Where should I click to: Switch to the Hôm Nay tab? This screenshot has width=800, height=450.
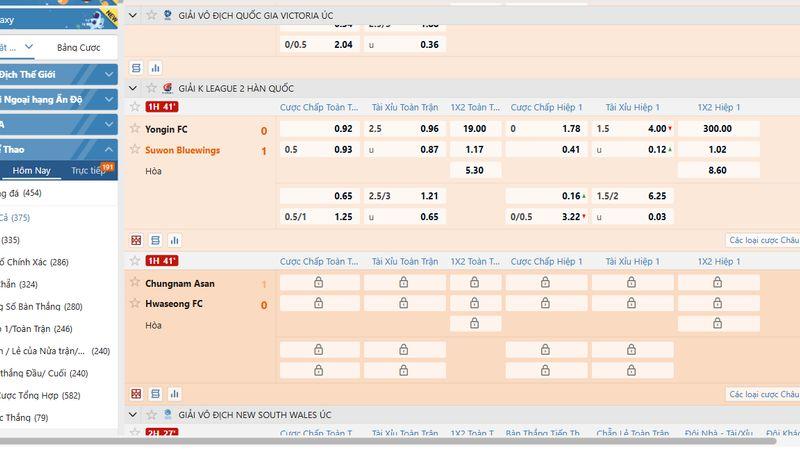31,170
